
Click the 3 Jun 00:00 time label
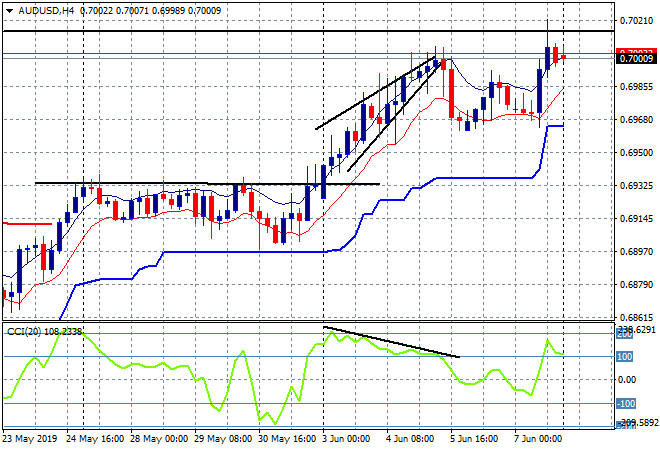(346, 439)
